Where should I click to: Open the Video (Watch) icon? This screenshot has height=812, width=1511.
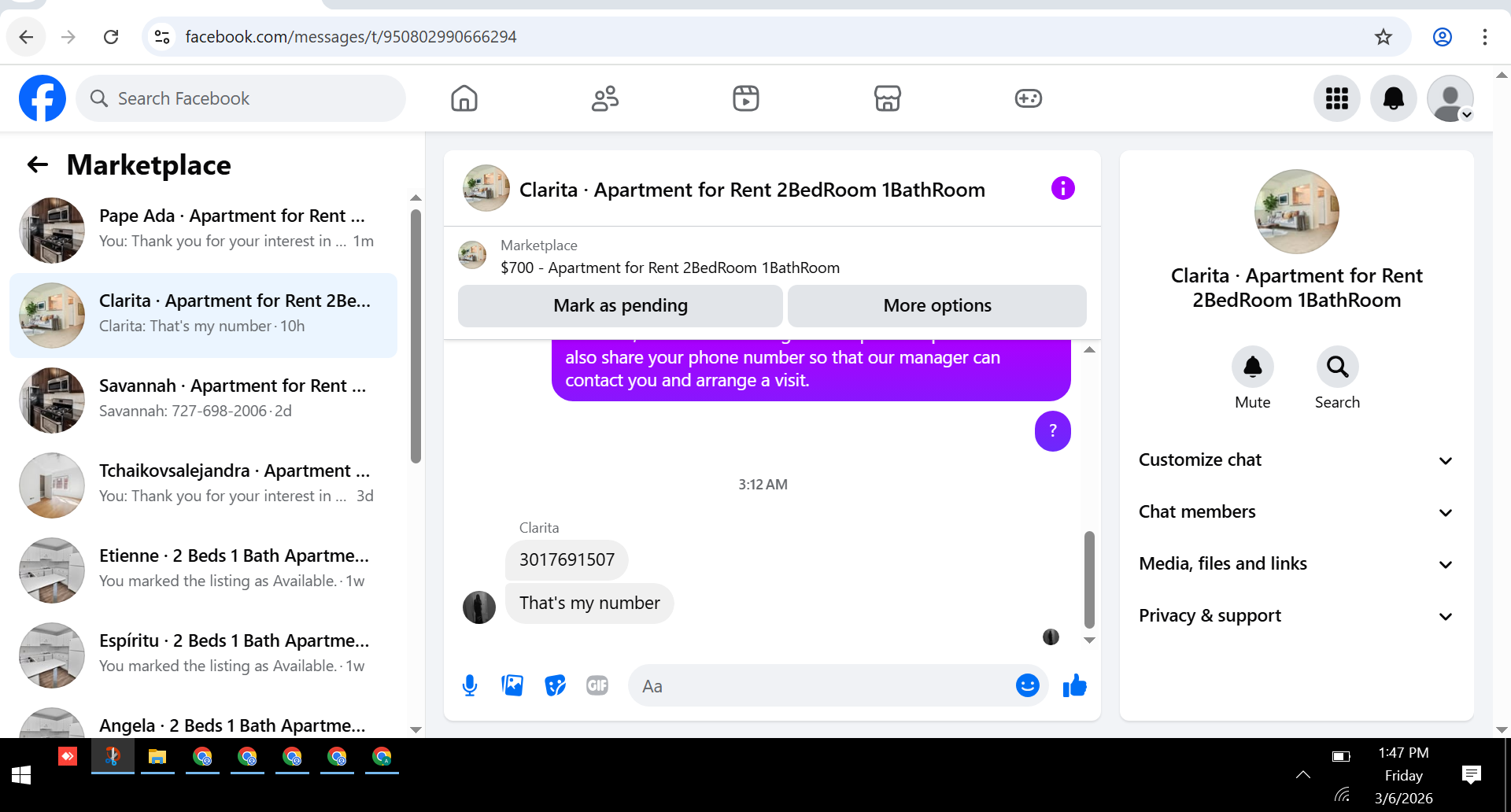746,98
